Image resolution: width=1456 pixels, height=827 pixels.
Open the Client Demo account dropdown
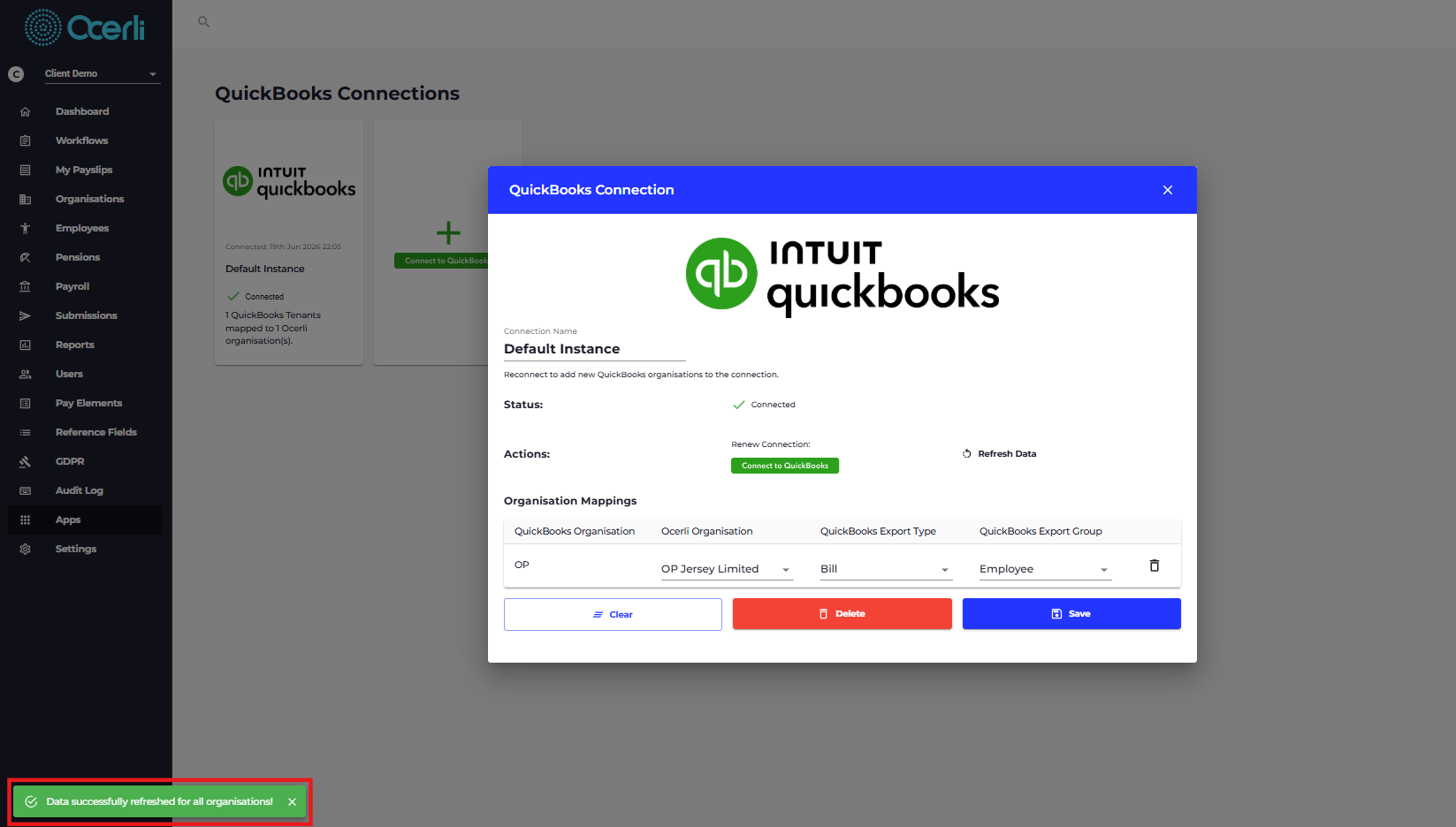tap(102, 73)
